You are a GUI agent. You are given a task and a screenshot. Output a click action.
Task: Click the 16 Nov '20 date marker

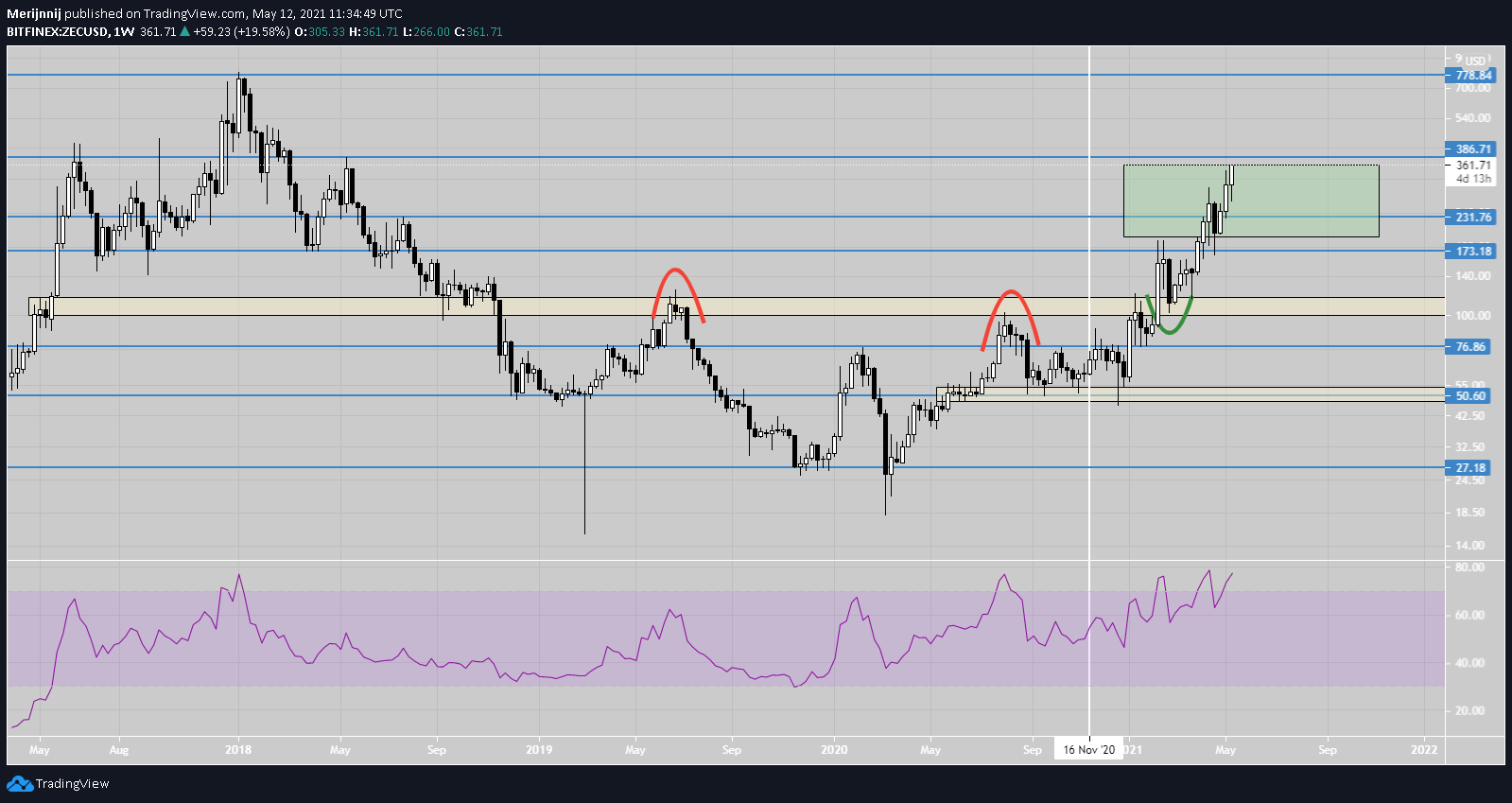click(1089, 750)
